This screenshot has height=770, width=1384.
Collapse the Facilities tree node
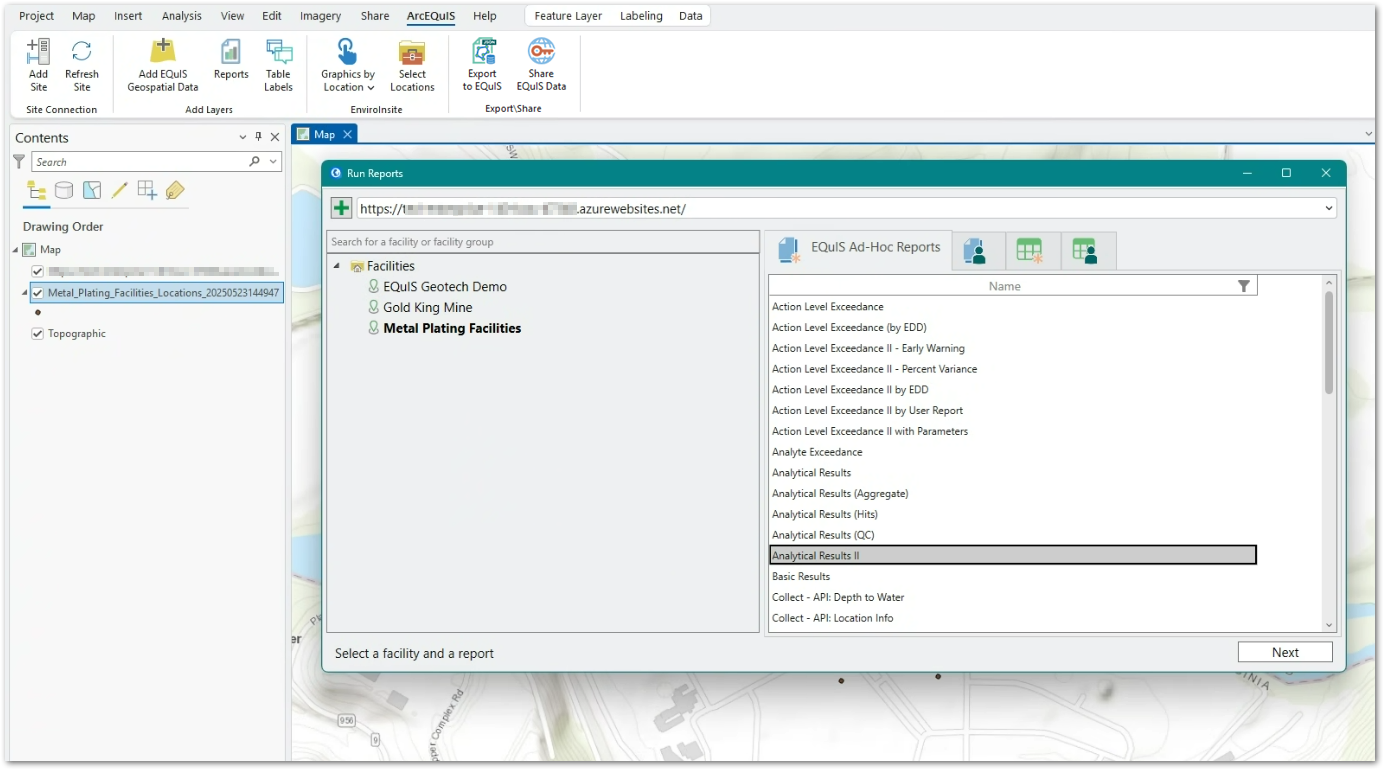tap(336, 266)
